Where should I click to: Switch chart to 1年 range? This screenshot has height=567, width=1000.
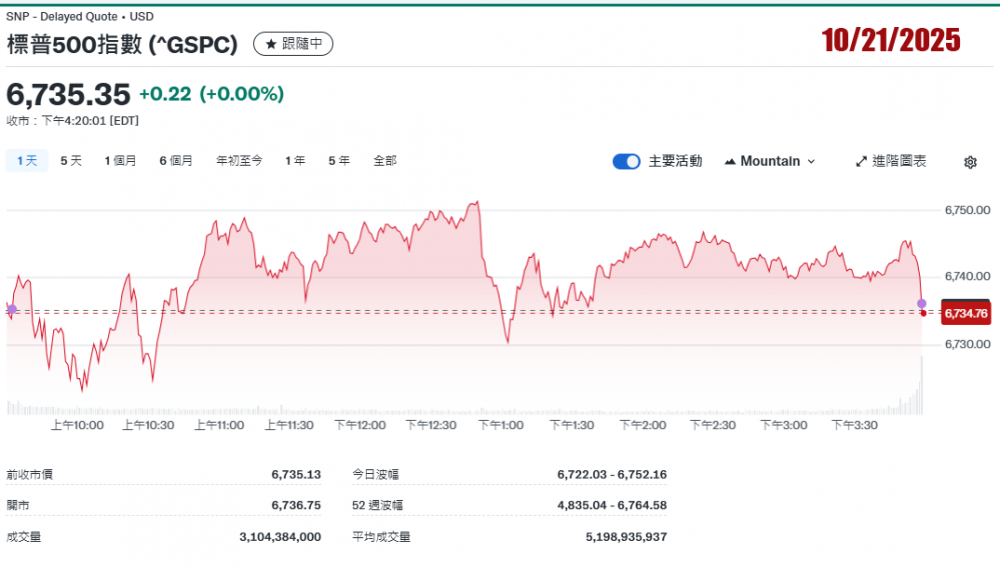(x=295, y=161)
